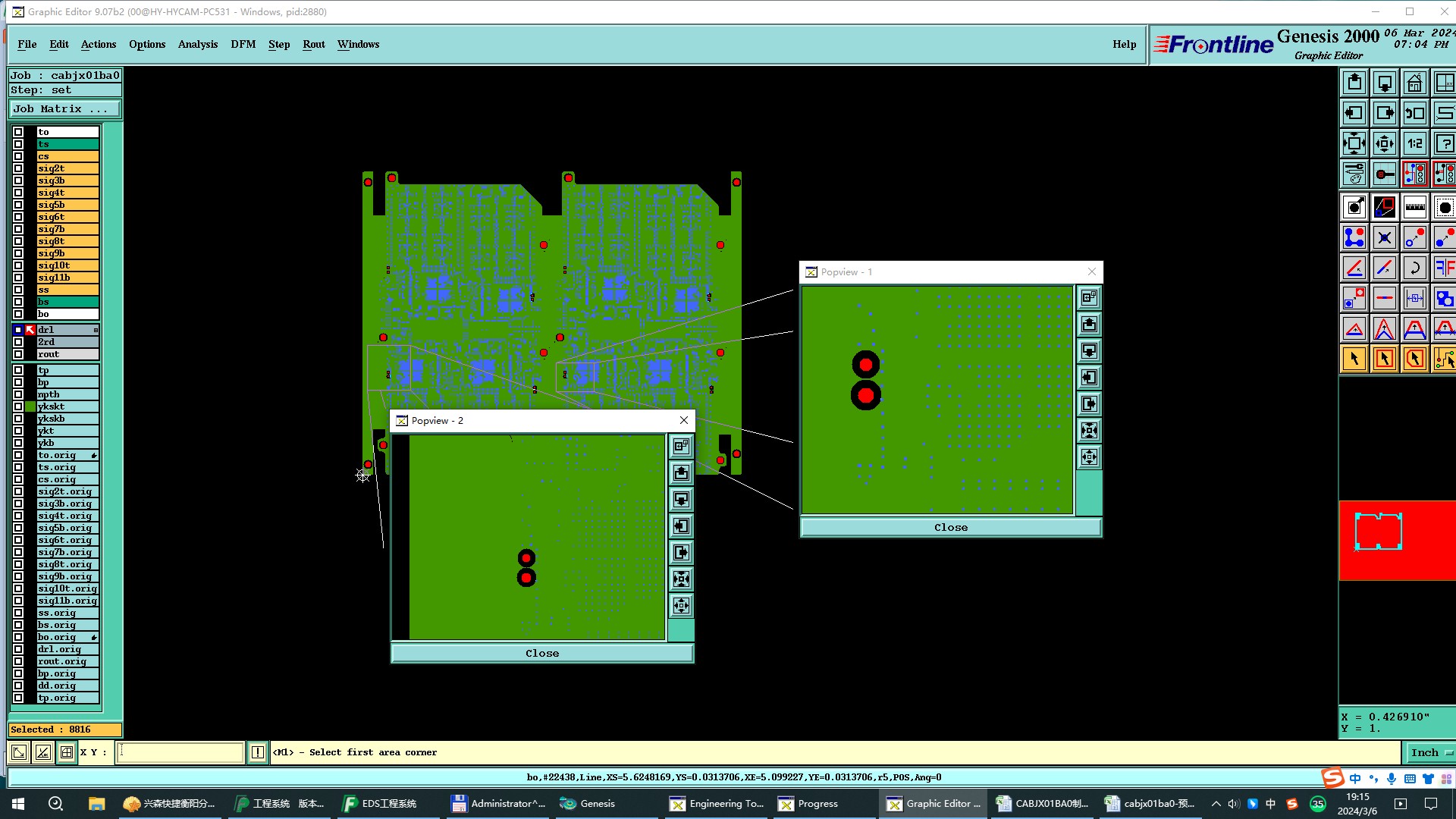
Task: Click the blue X delete-point tool icon
Action: pyautogui.click(x=1384, y=237)
